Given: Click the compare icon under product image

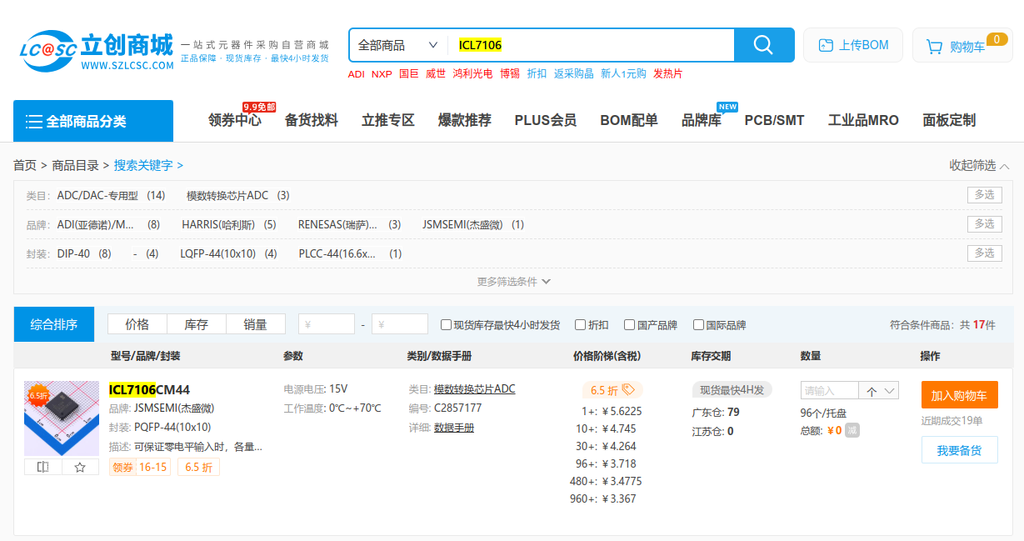Looking at the screenshot, I should (43, 467).
